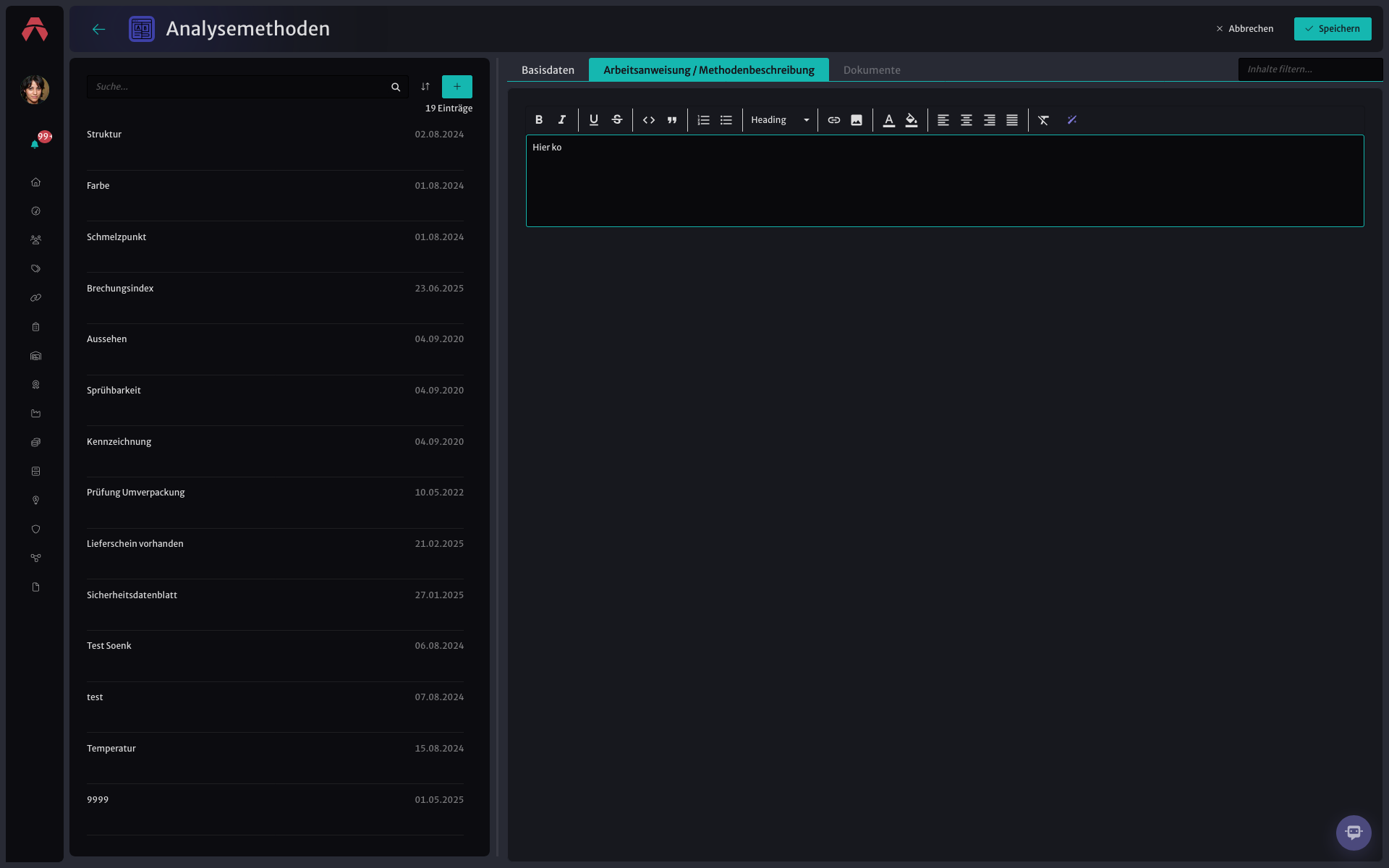
Task: Open the text color picker
Action: 889,120
